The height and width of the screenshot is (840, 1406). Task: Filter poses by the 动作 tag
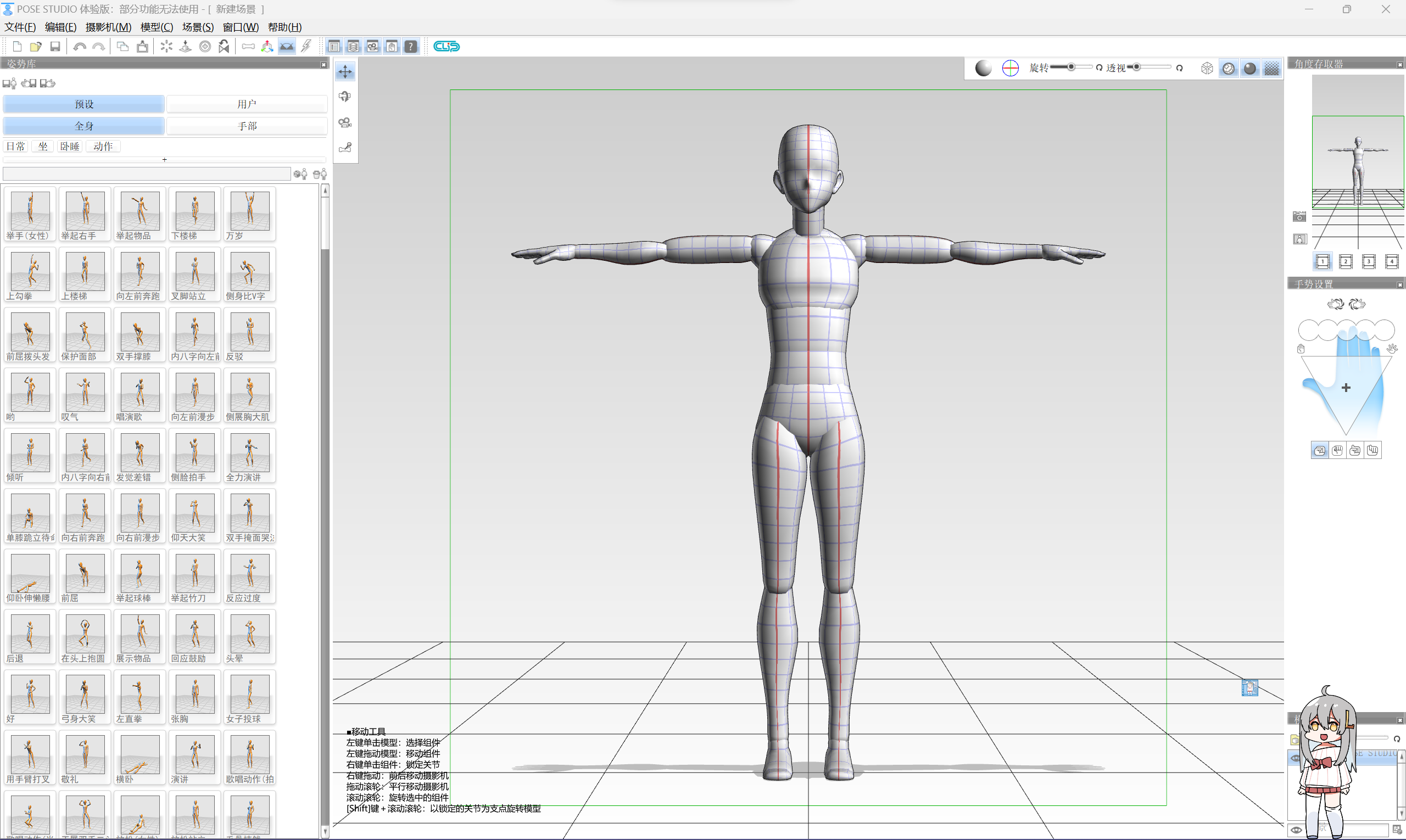pyautogui.click(x=103, y=147)
